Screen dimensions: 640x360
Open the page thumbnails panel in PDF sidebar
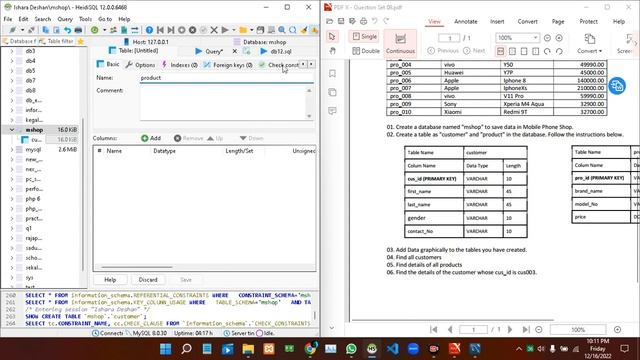[x=332, y=92]
